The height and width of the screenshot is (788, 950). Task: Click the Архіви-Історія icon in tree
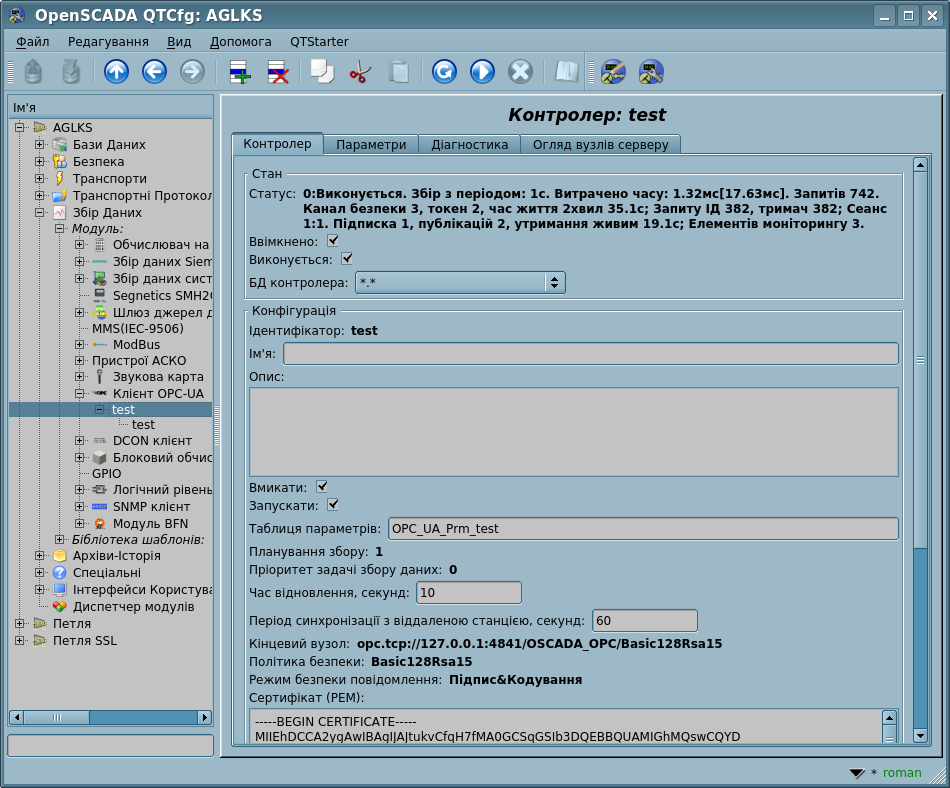coord(59,555)
